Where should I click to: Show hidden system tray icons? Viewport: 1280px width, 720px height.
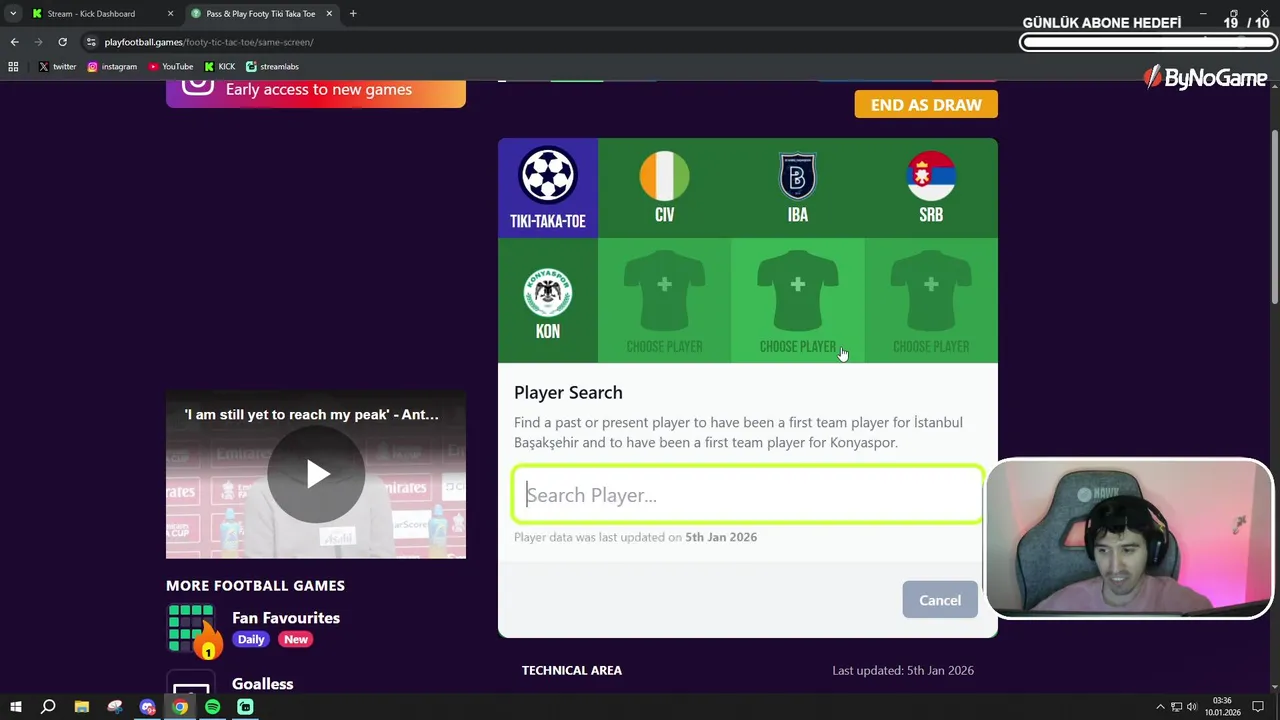click(x=1160, y=707)
